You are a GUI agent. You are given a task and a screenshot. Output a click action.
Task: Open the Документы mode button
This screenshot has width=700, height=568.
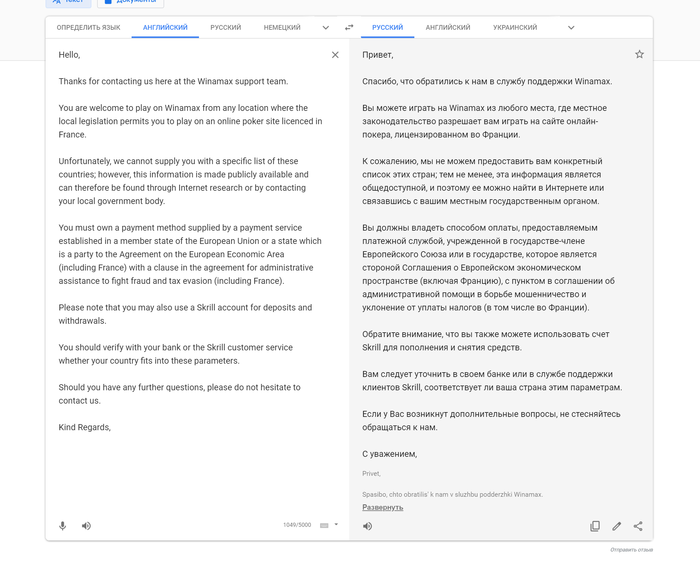(x=130, y=2)
